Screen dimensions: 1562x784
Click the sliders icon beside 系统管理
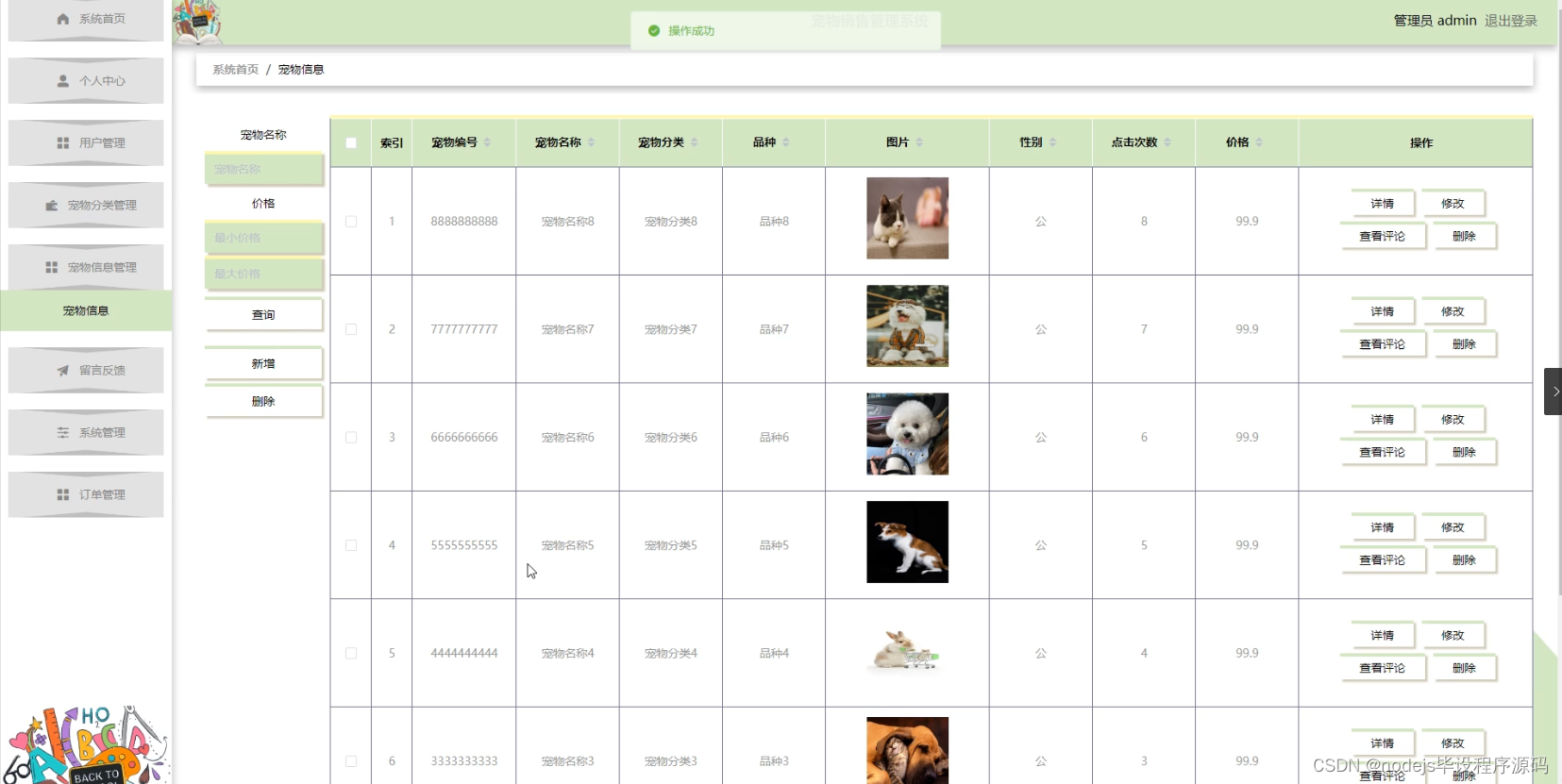click(63, 433)
